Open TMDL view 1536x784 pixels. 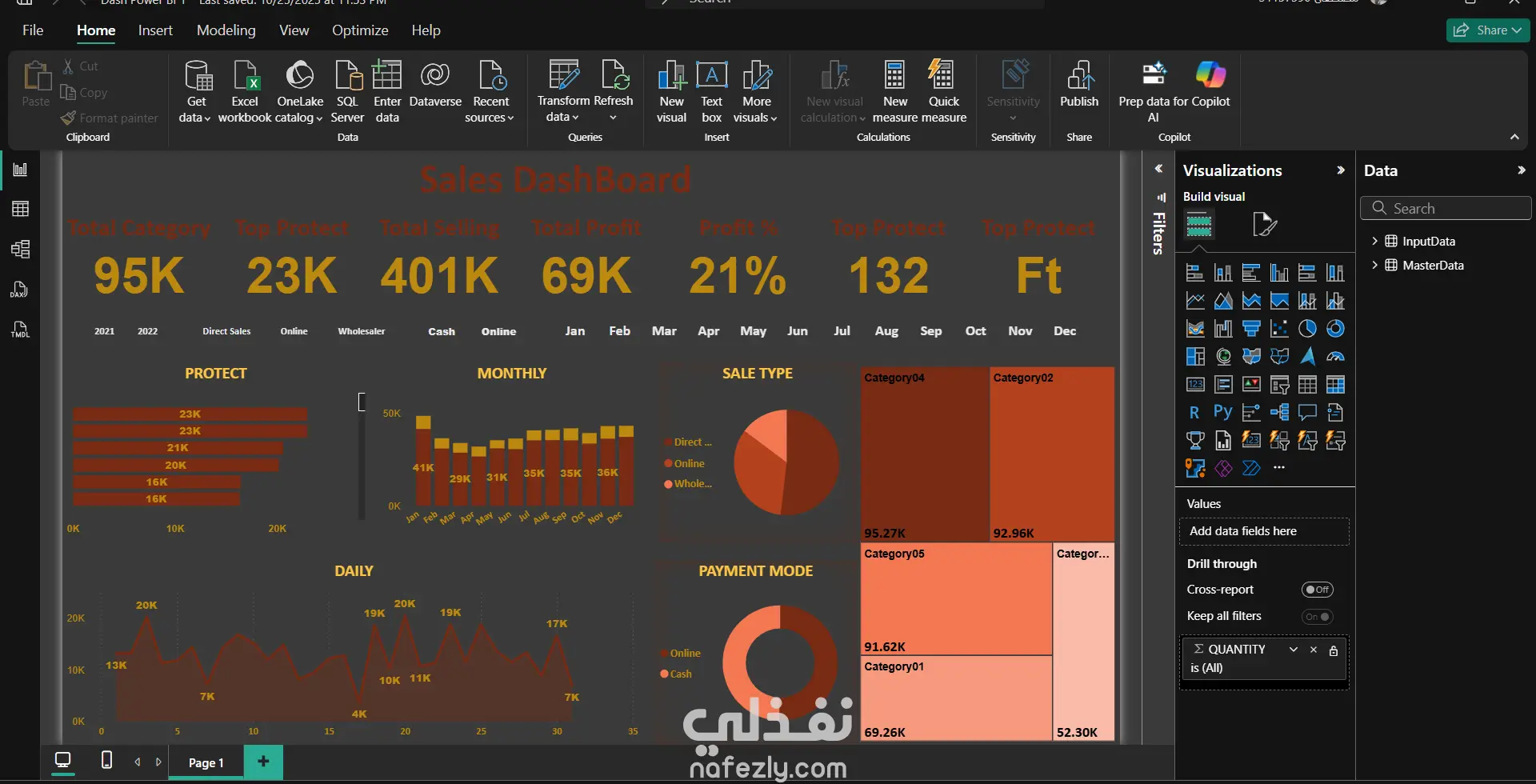[21, 329]
